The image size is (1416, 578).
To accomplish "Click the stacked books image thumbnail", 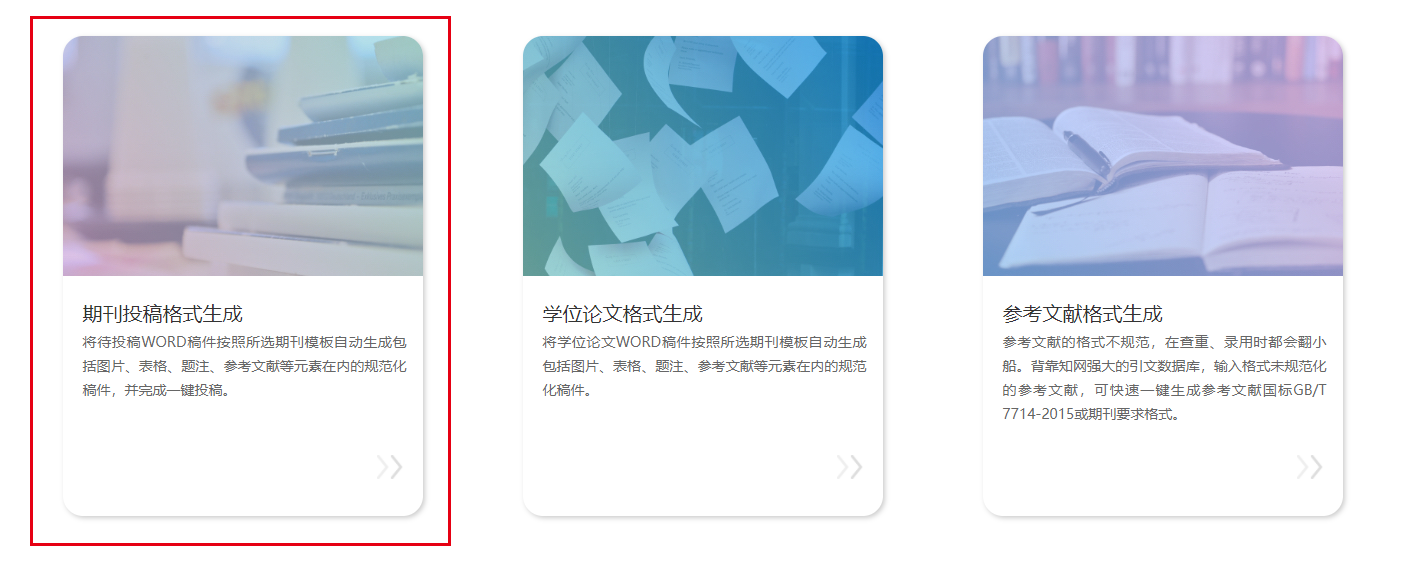I will pyautogui.click(x=243, y=156).
